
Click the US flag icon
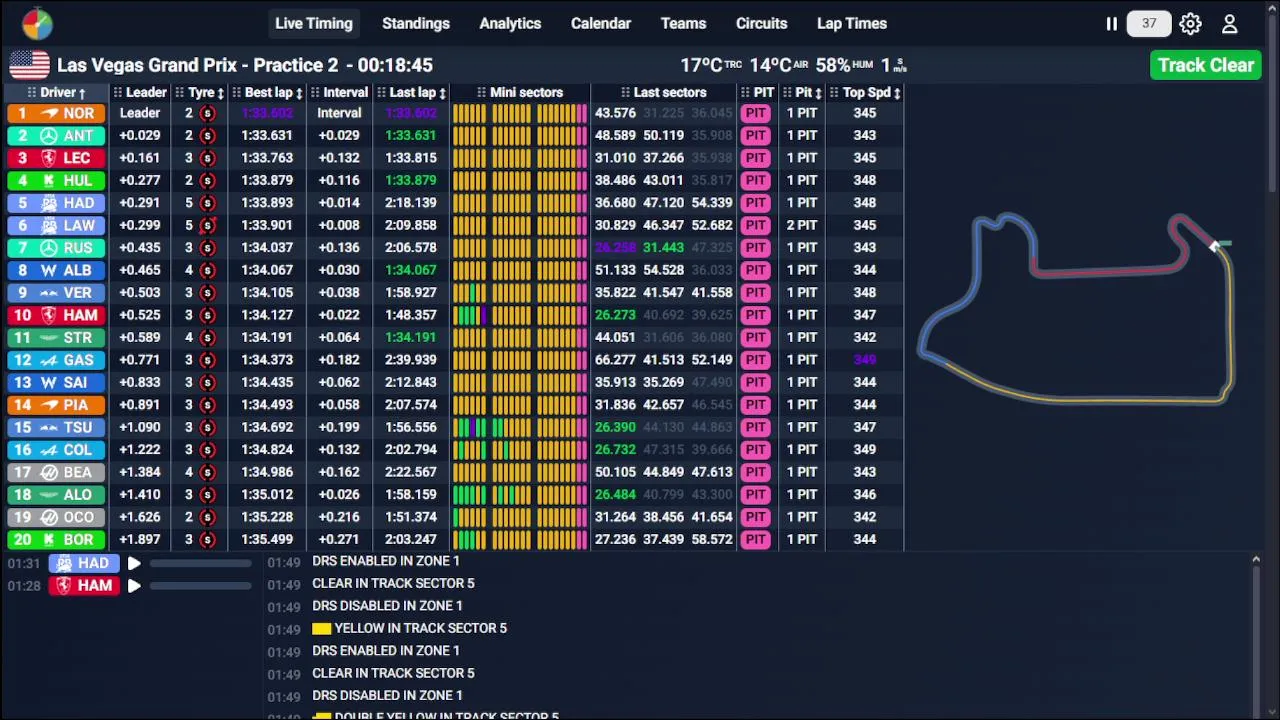(29, 65)
